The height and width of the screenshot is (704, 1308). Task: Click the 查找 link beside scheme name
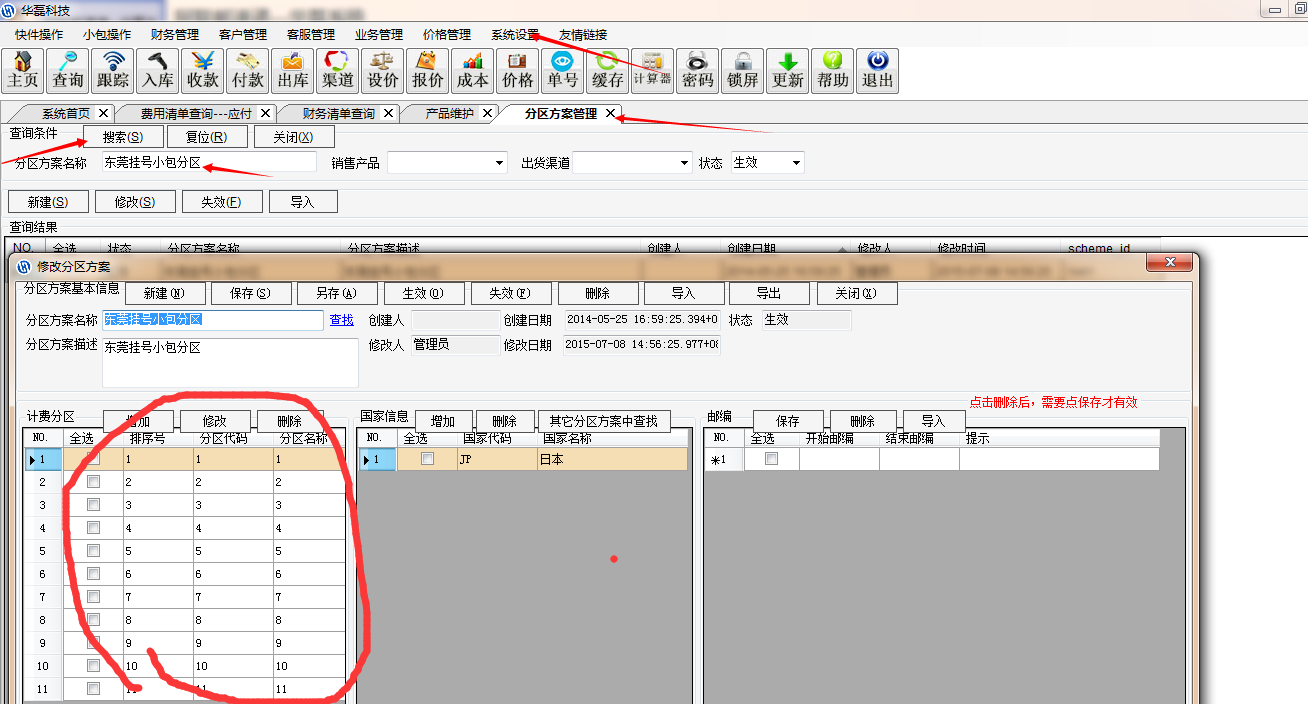[x=341, y=320]
